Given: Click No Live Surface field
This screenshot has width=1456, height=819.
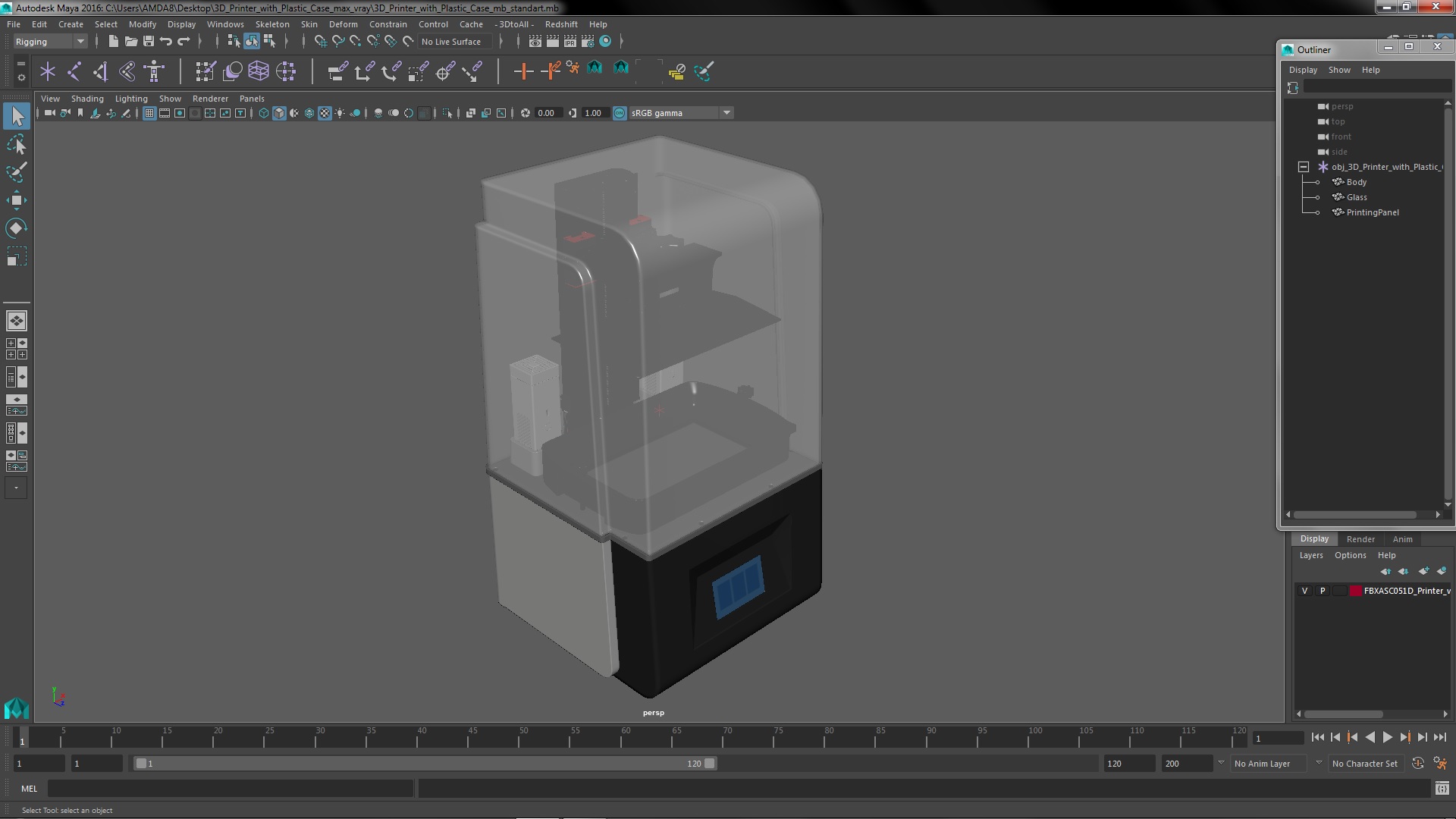Looking at the screenshot, I should coord(455,42).
